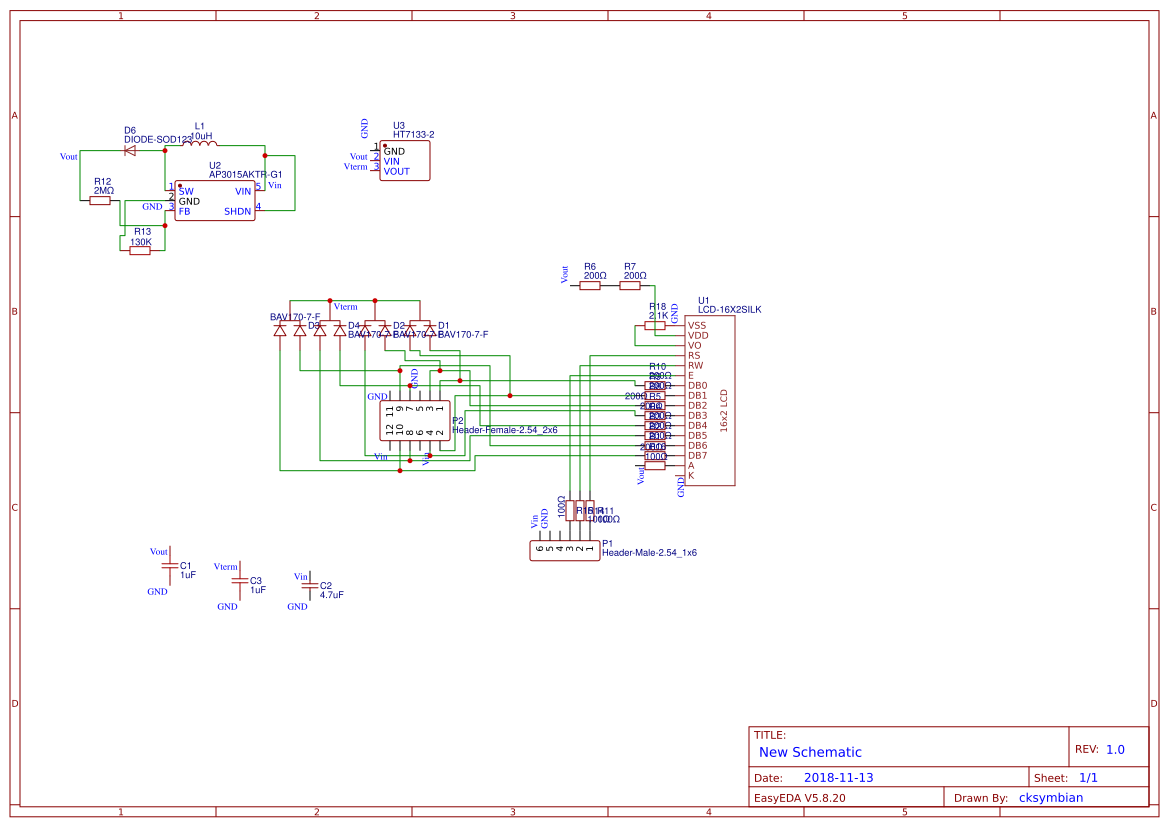Select the U3 HT7133-2 component symbol
The width and height of the screenshot is (1169, 827).
[x=404, y=159]
